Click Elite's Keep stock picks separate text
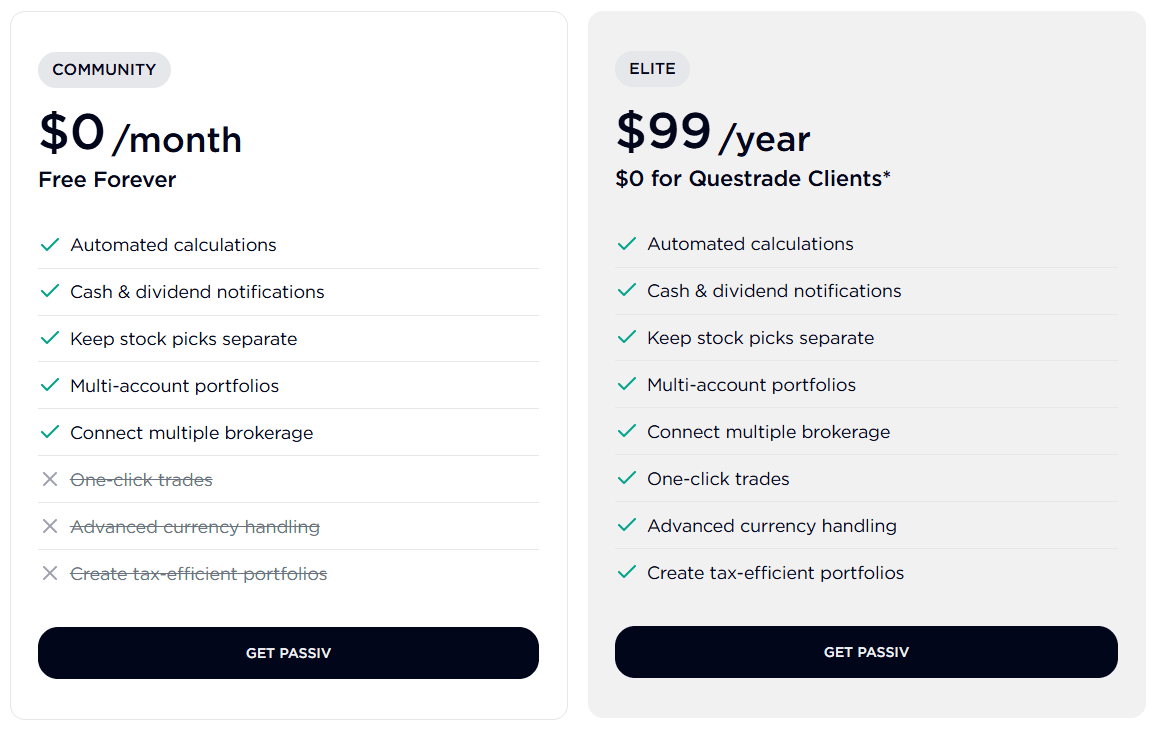 point(760,338)
